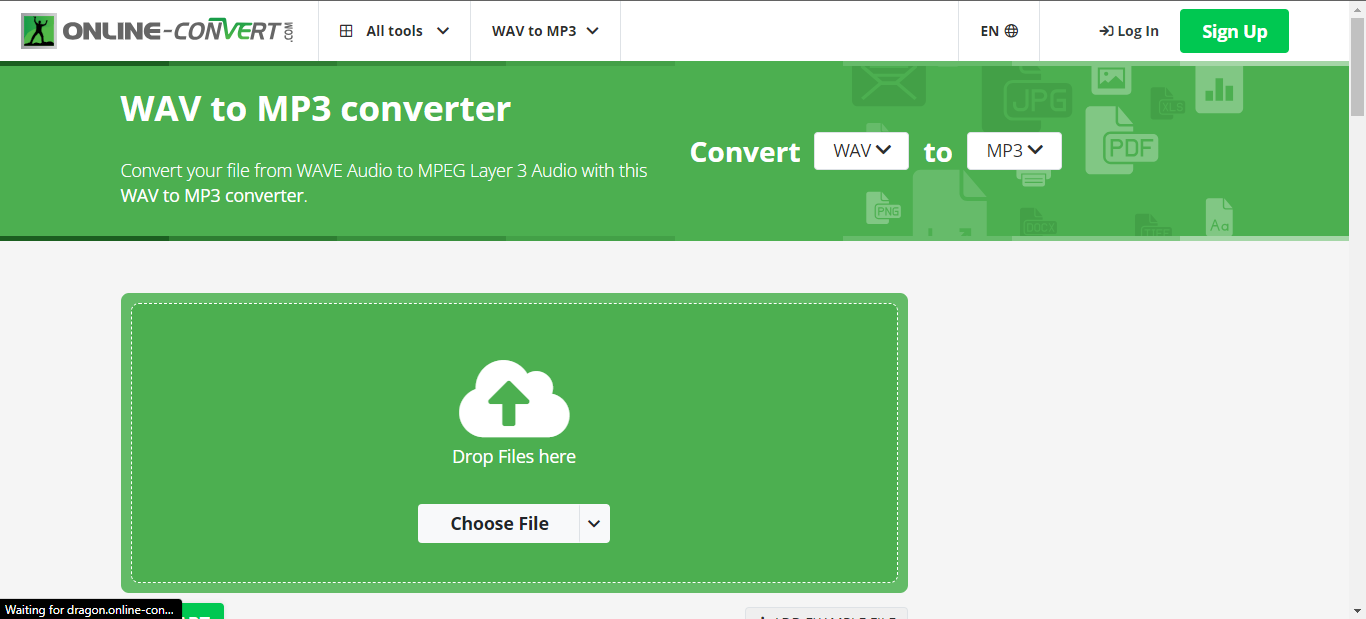The height and width of the screenshot is (619, 1366).
Task: Click the cloud upload icon
Action: (514, 399)
